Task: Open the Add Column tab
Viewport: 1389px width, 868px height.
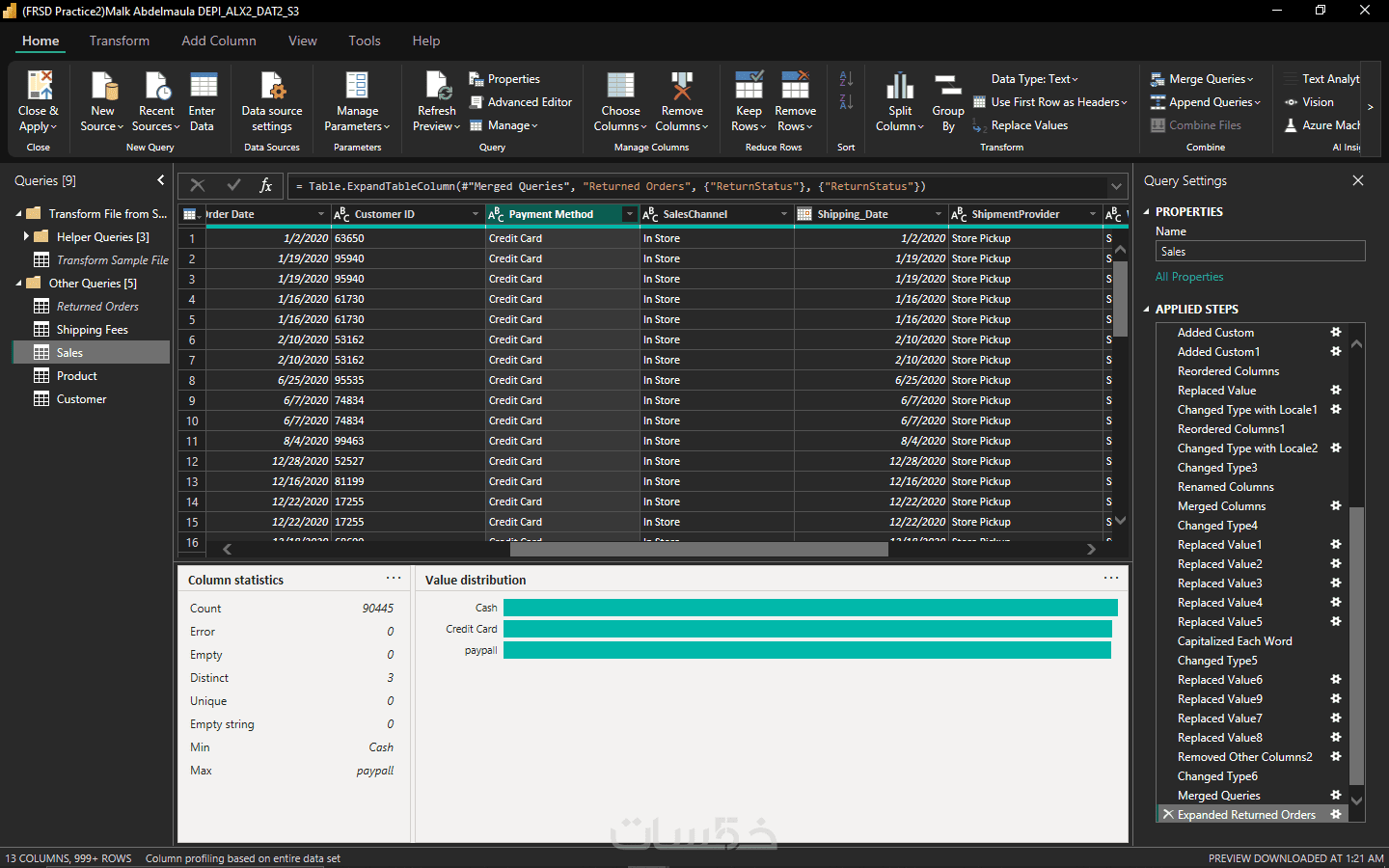Action: 219,41
